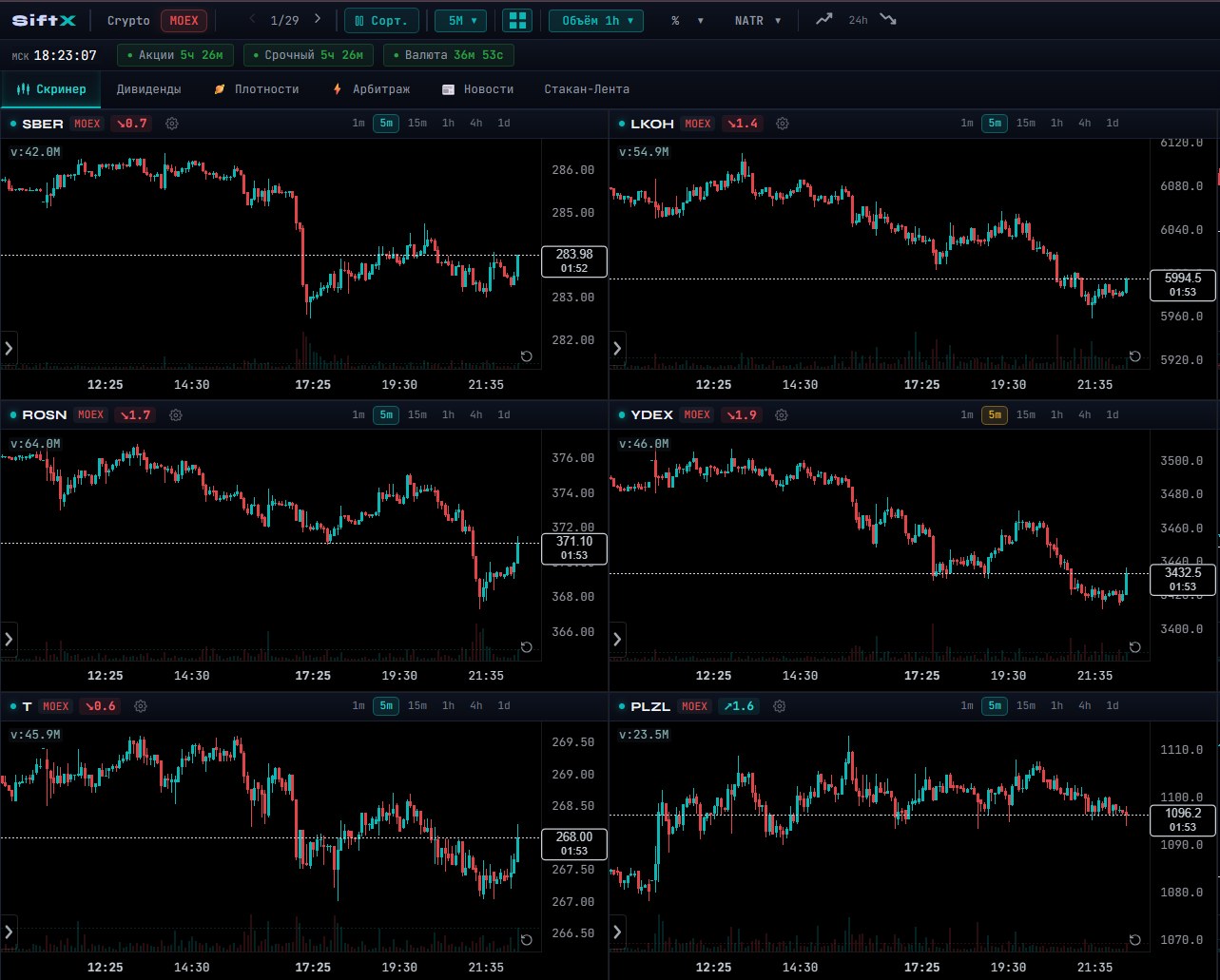Go to next page arrow beside 1/29
Viewport: 1220px width, 980px height.
(318, 19)
